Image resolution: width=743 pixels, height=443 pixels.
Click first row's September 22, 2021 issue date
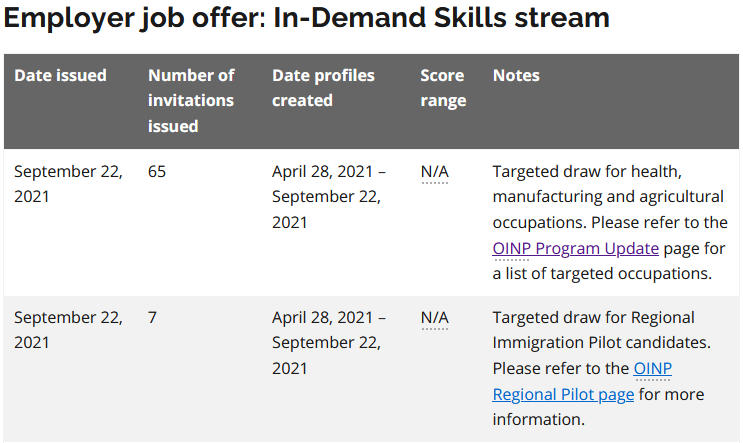click(68, 184)
